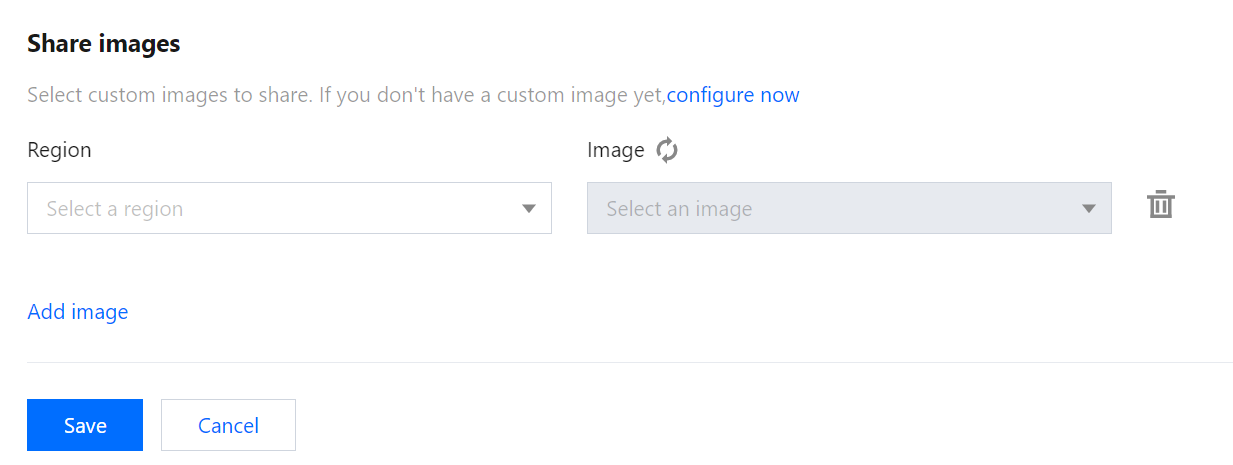Reload the image list using circular arrows
1233x465 pixels.
[x=667, y=150]
